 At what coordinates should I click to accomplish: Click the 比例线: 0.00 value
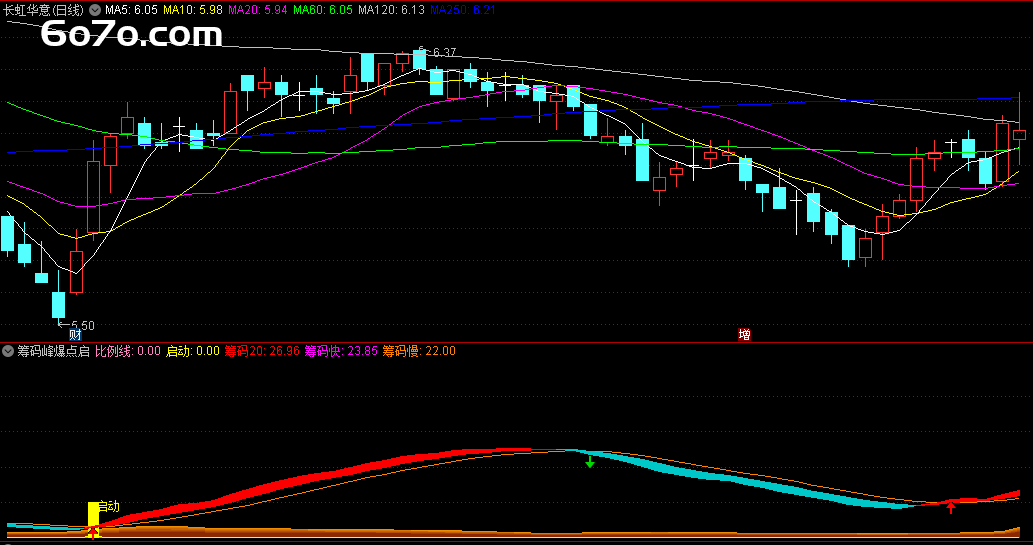128,351
